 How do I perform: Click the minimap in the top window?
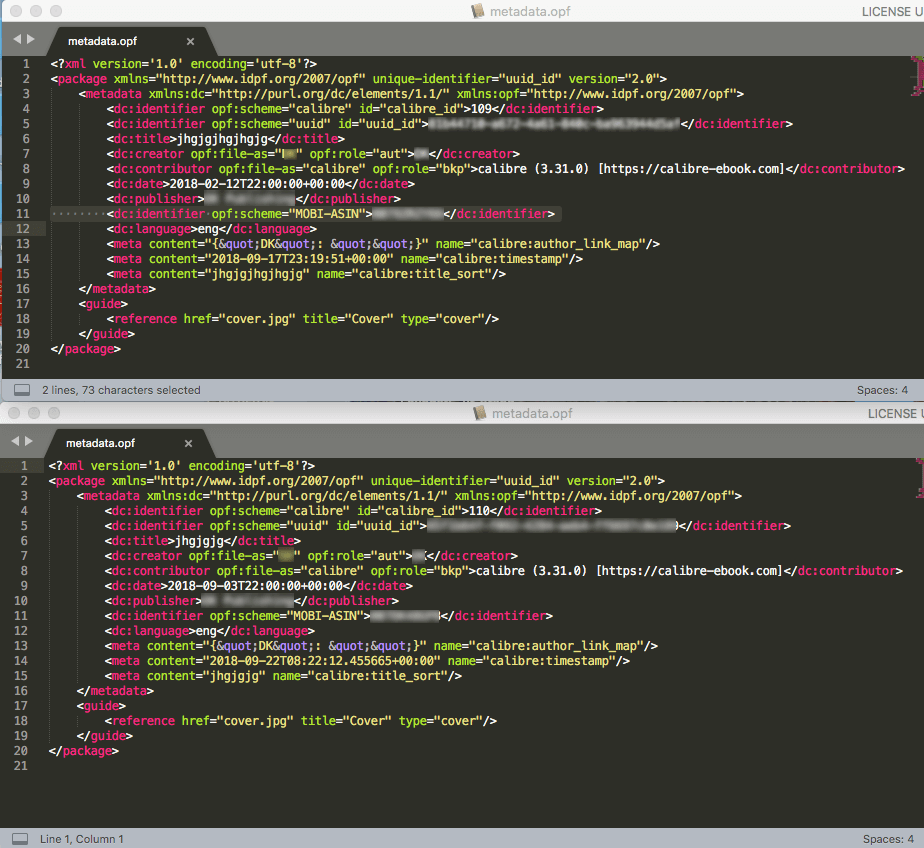(917, 77)
